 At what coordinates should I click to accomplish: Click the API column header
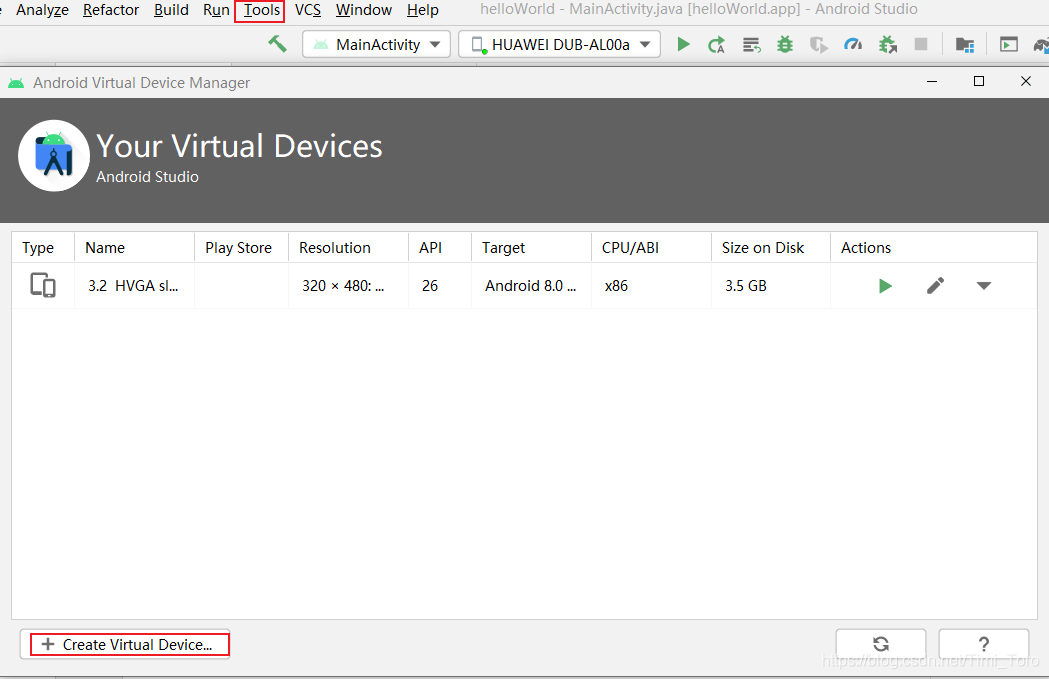tap(440, 248)
